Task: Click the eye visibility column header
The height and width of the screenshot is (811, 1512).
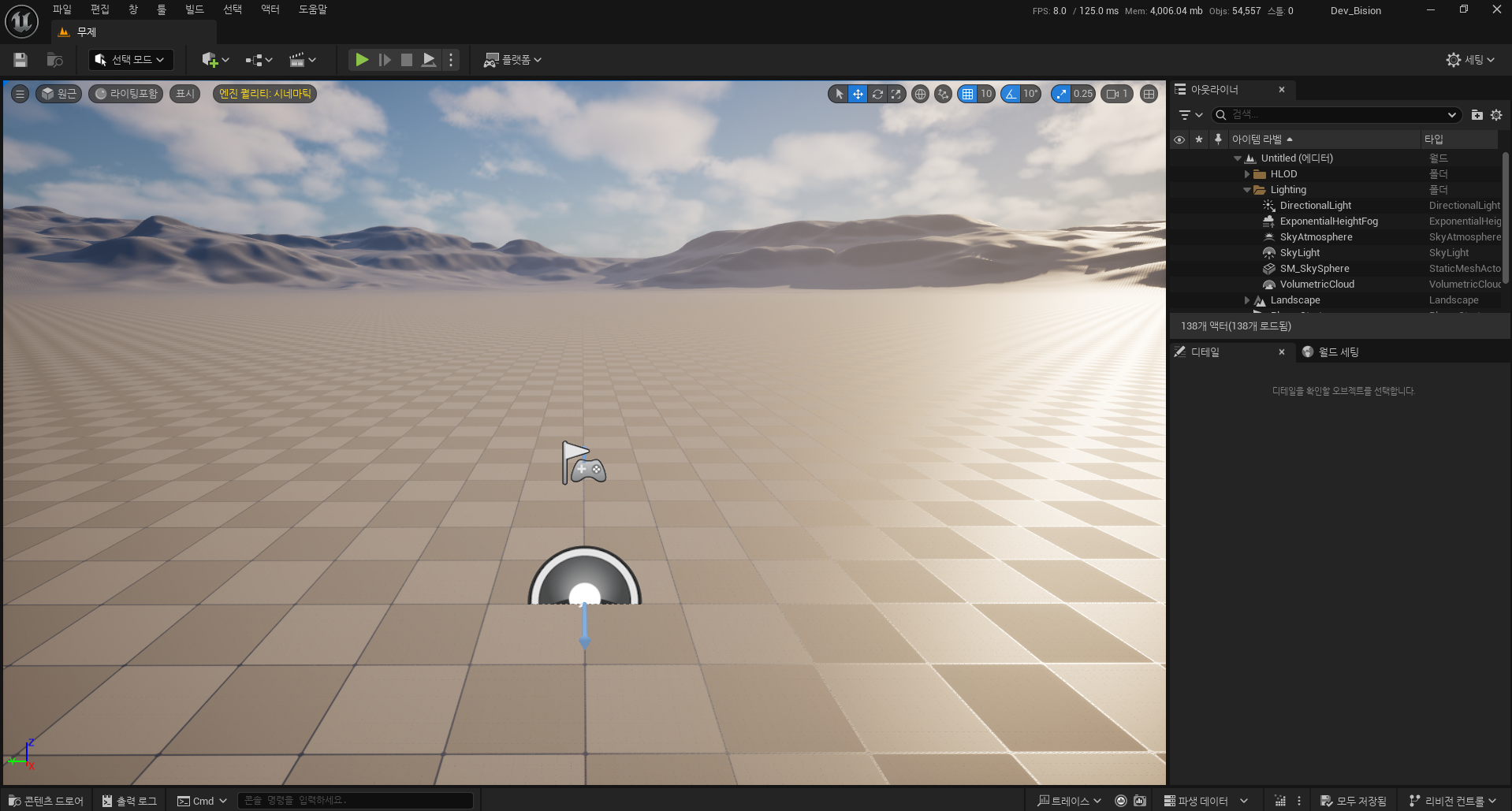Action: click(x=1179, y=140)
